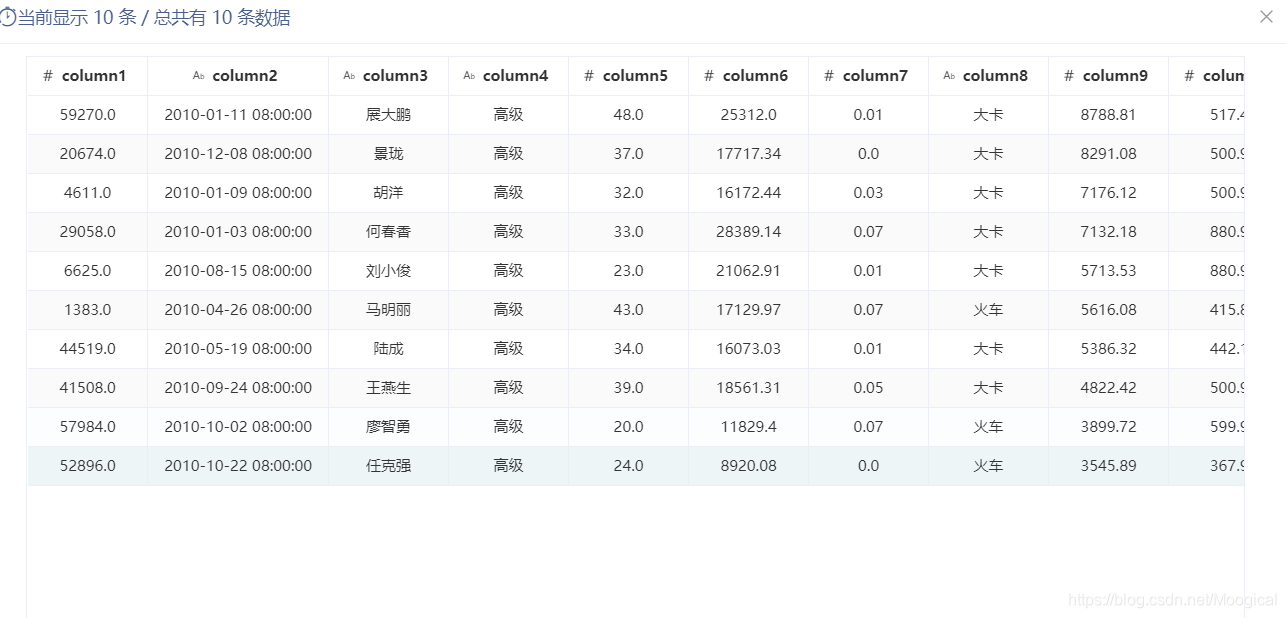
Task: Click column9 value 5616.08
Action: tap(1108, 310)
